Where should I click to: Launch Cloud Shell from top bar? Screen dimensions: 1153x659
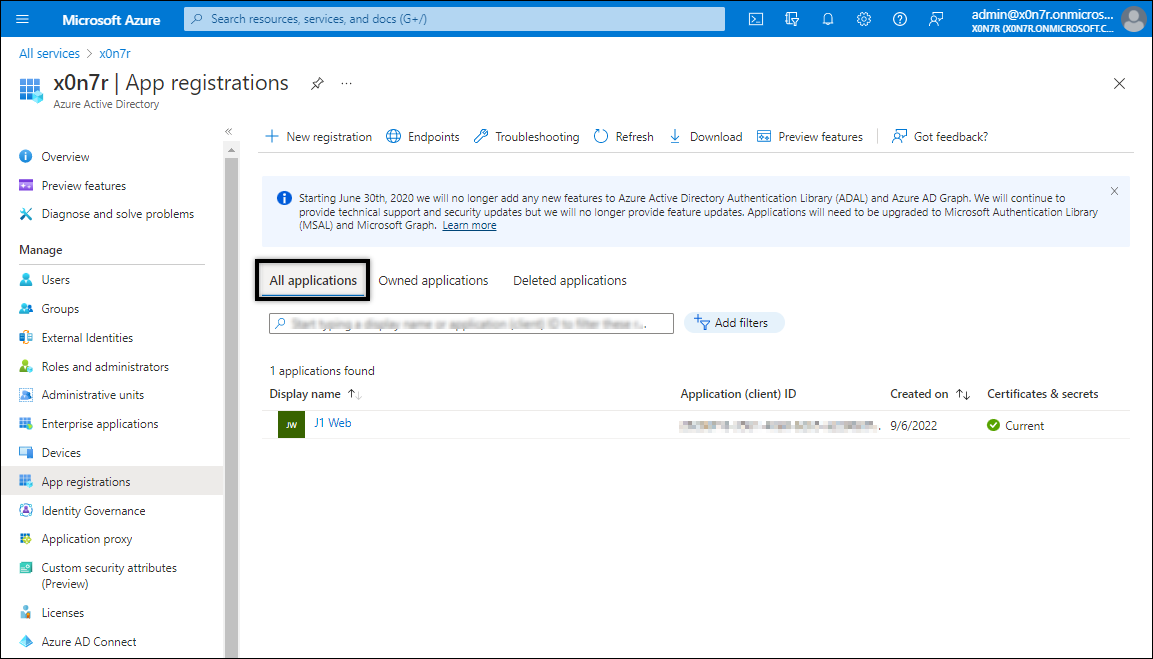pos(757,19)
